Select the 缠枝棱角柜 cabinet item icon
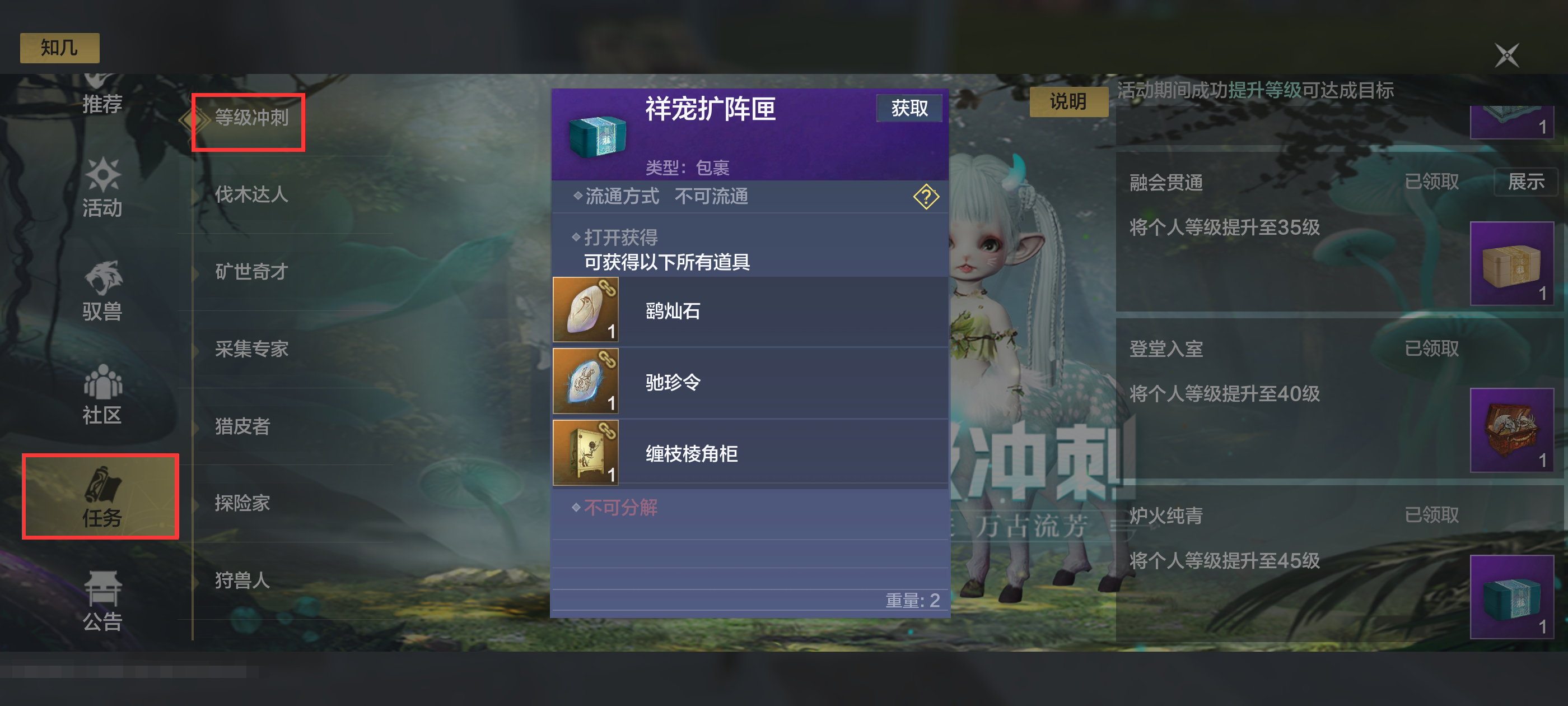1568x706 pixels. [x=586, y=453]
